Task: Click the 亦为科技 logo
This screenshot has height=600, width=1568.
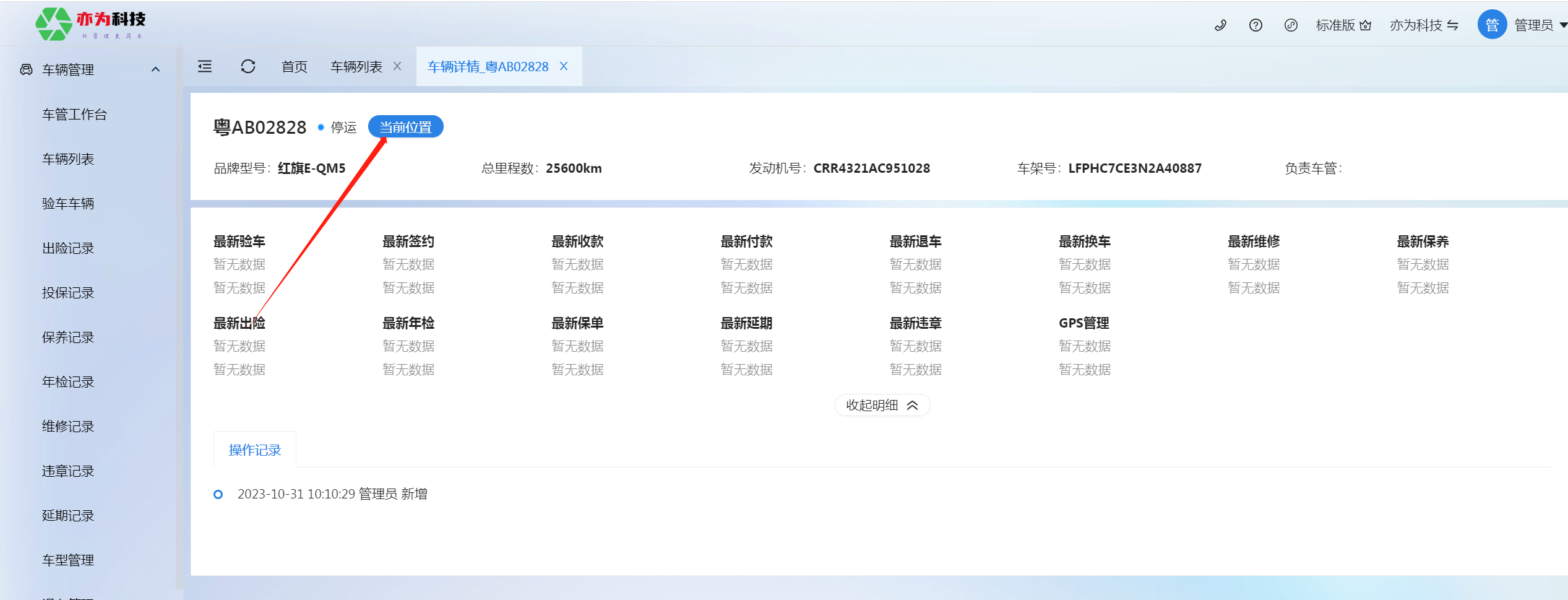Action: (x=90, y=24)
